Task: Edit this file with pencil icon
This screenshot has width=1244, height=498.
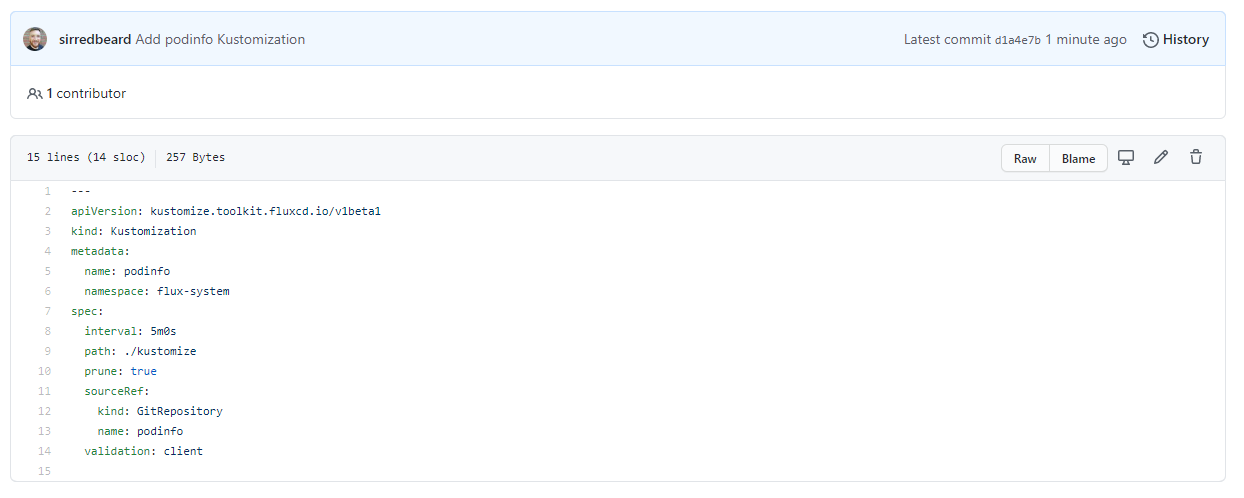Action: [x=1161, y=158]
